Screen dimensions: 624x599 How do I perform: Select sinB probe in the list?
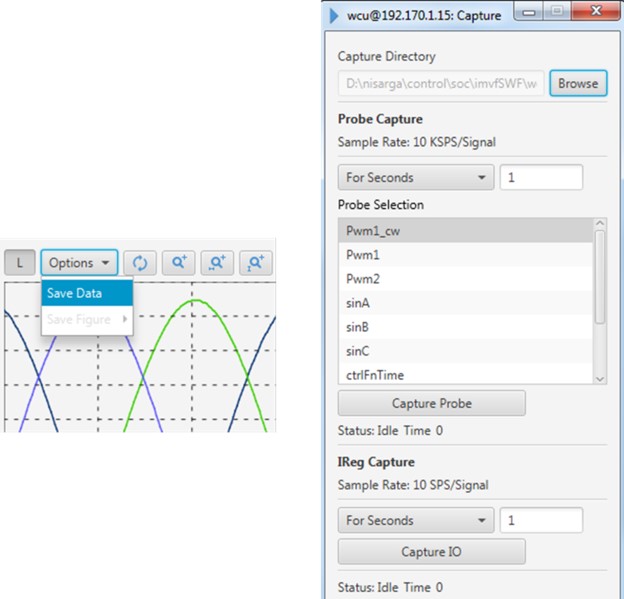point(465,327)
